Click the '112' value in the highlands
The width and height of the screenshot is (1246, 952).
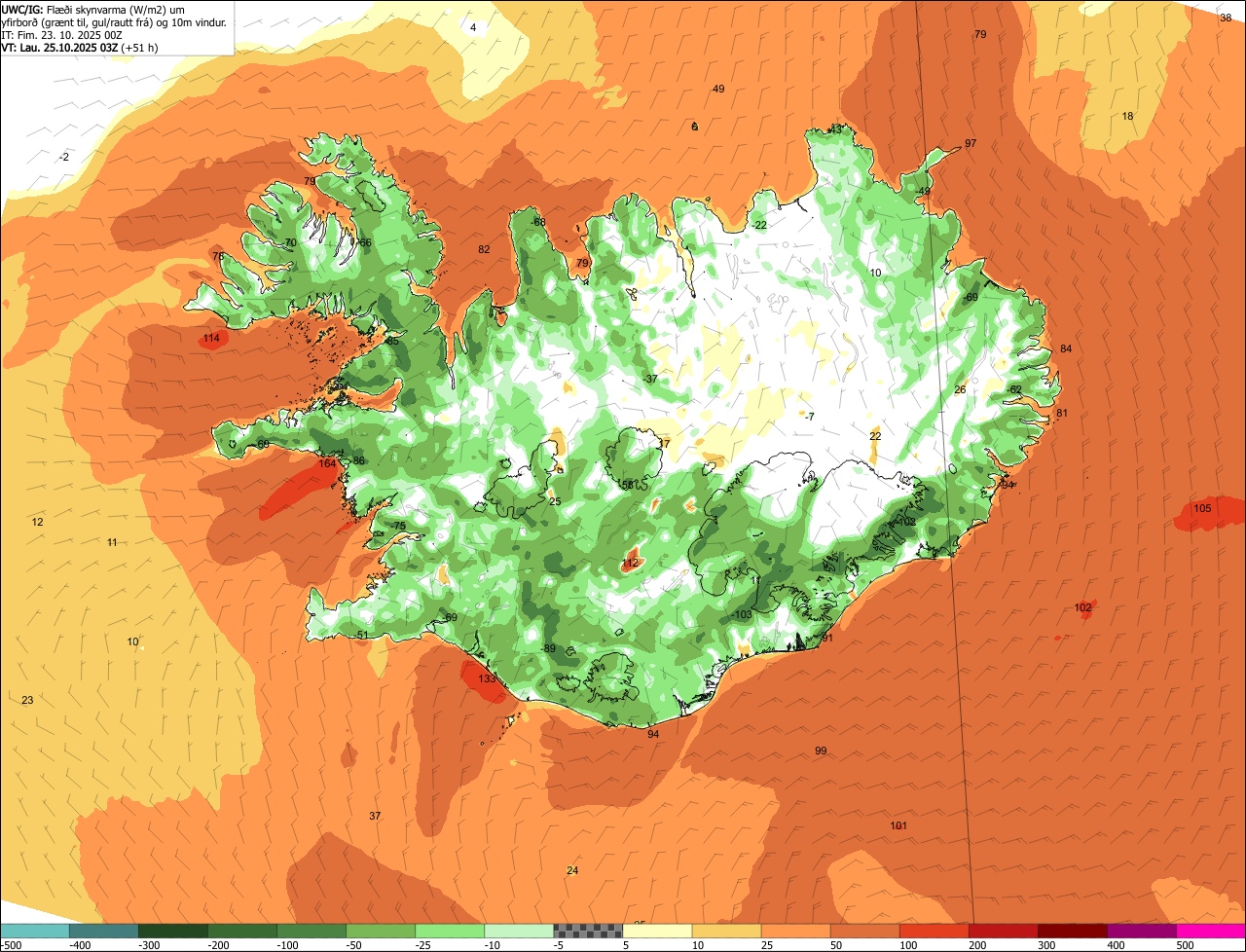(631, 563)
